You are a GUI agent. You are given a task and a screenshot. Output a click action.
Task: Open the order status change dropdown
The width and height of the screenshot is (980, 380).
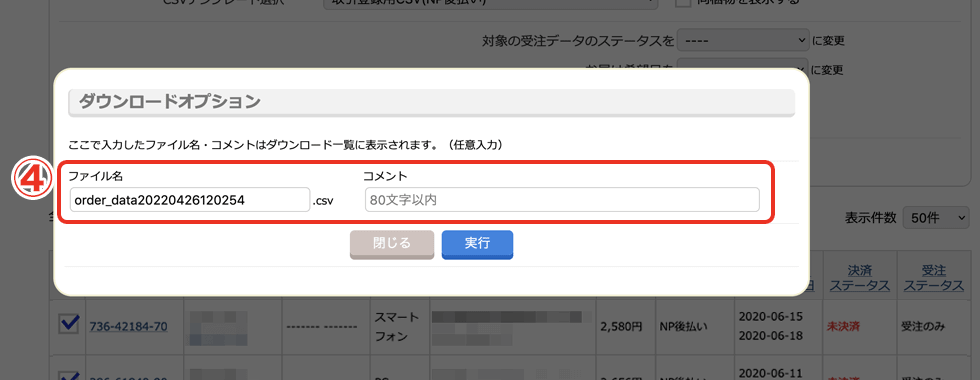tap(743, 41)
